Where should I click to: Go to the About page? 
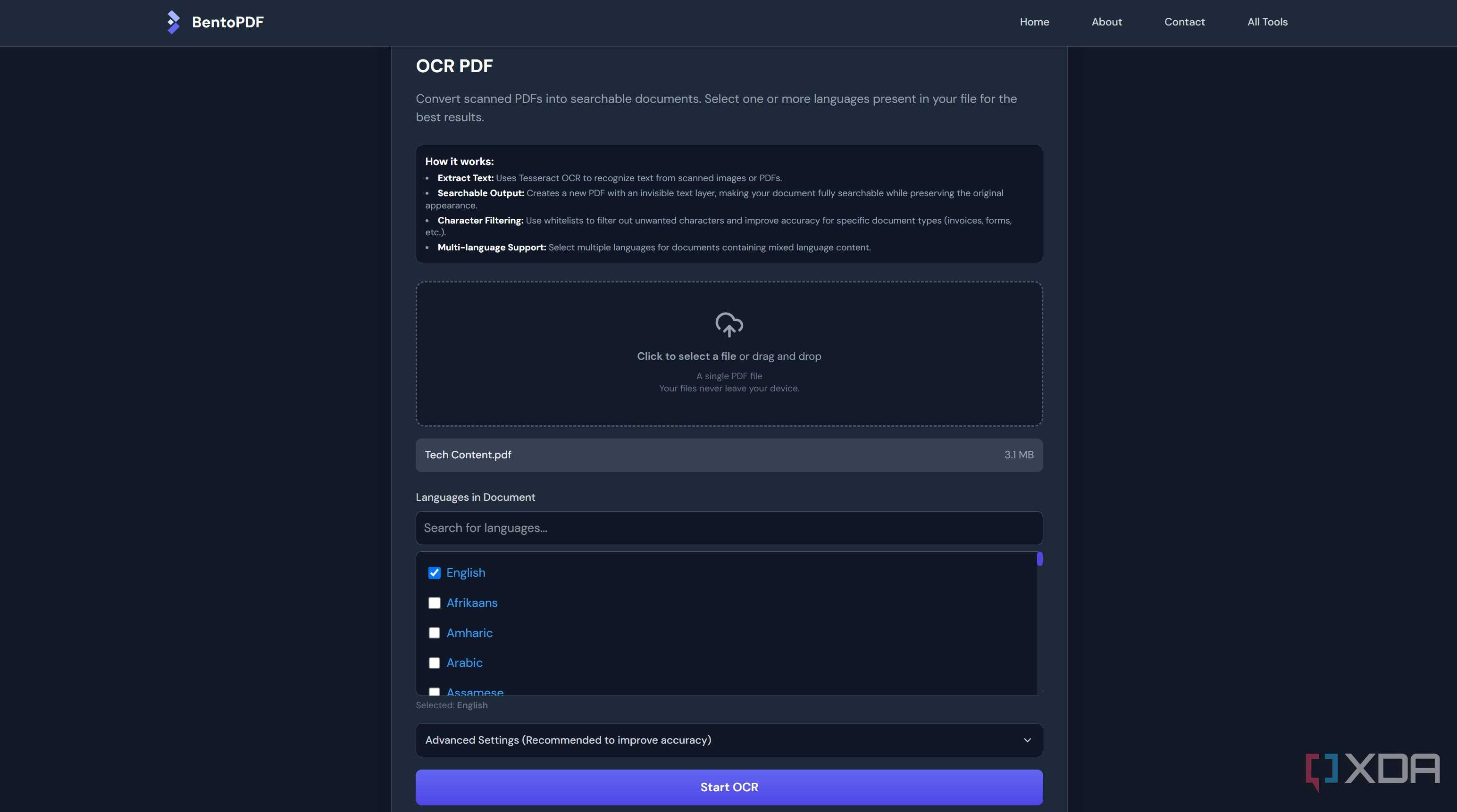pos(1106,22)
